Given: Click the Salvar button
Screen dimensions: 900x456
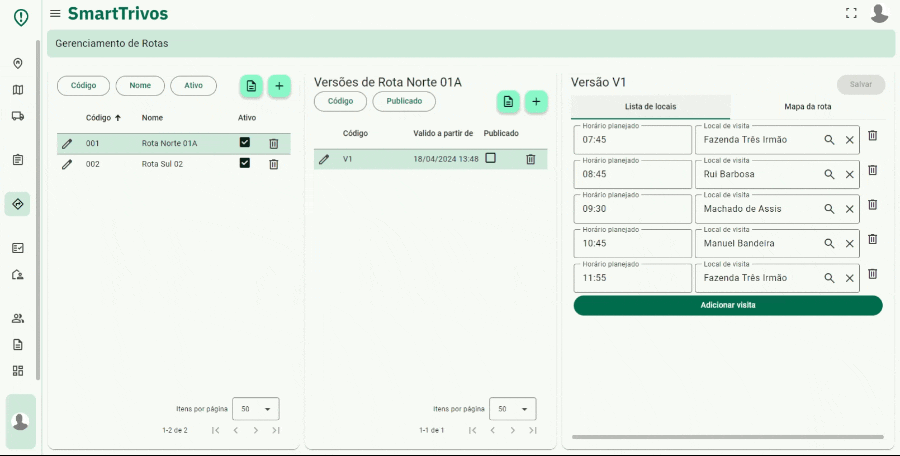Looking at the screenshot, I should tap(861, 84).
